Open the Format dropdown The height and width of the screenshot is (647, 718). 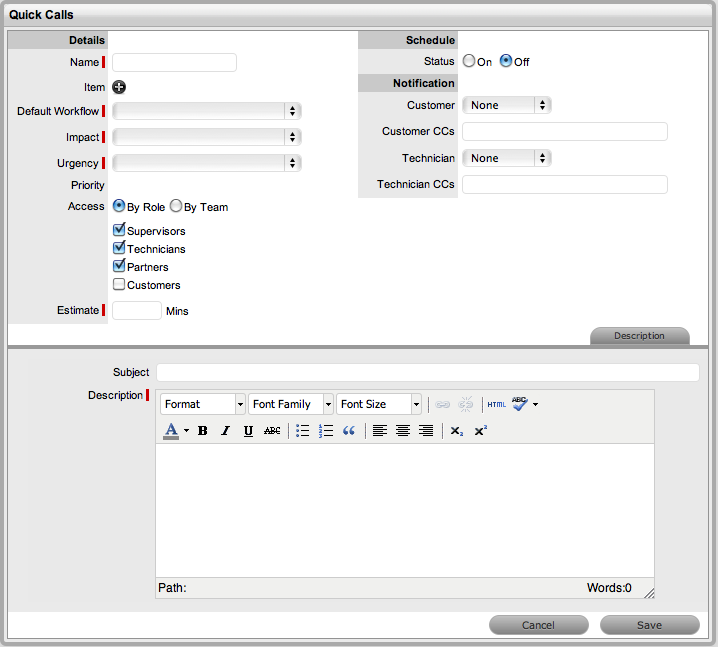(x=203, y=404)
